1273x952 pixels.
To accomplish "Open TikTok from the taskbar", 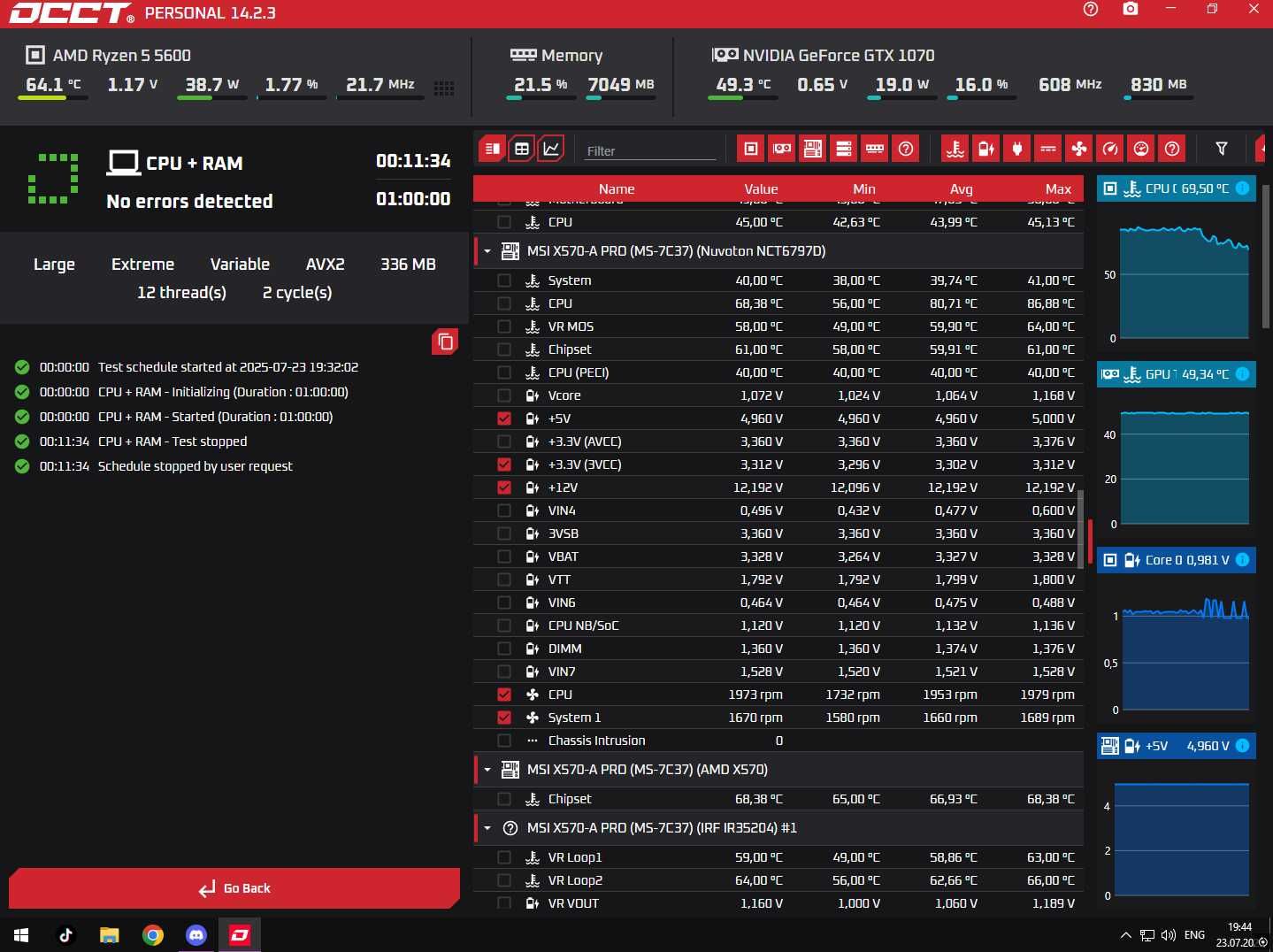I will pyautogui.click(x=65, y=935).
